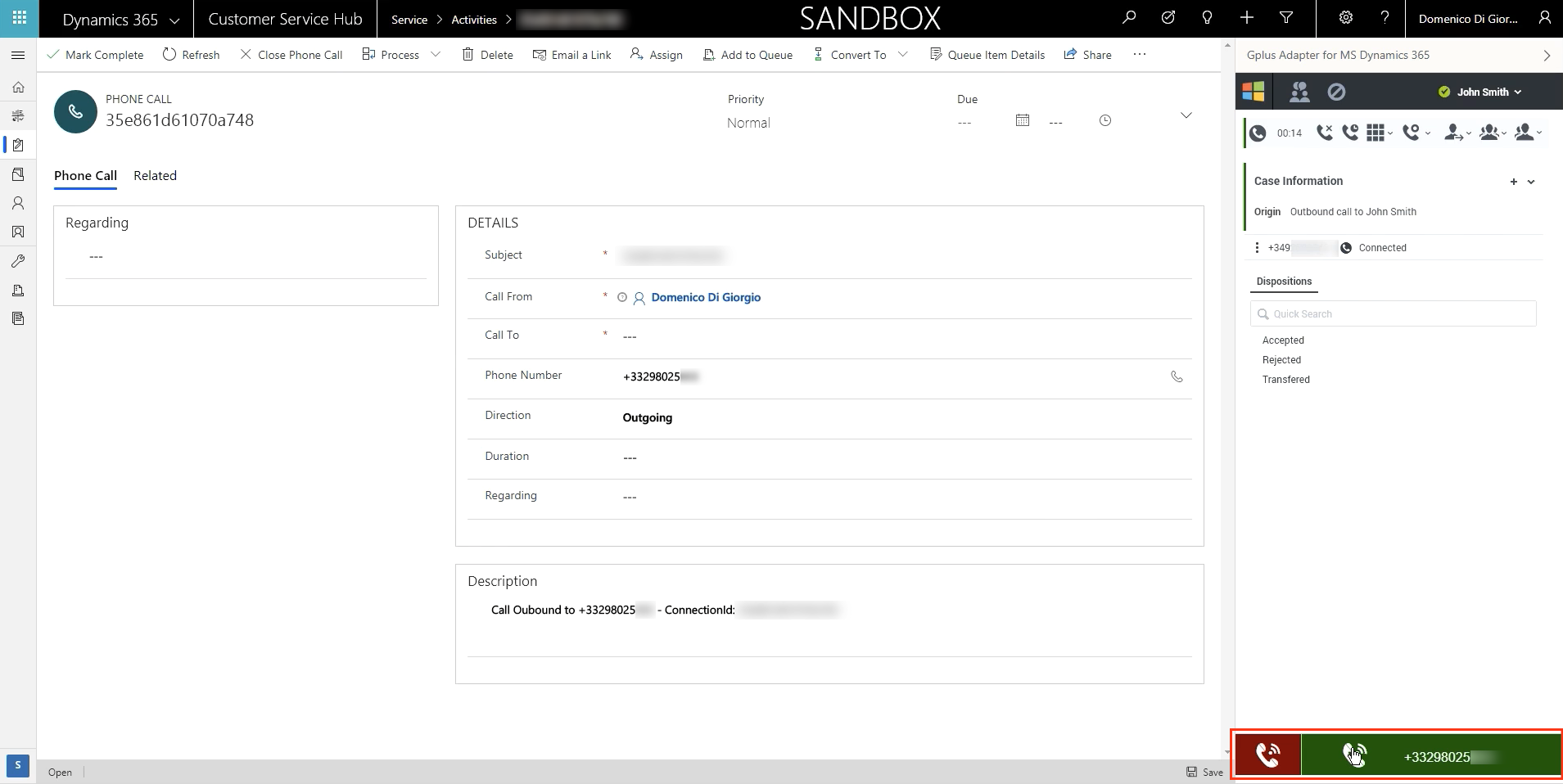This screenshot has height=784, width=1563.
Task: Select the Rejected disposition
Action: 1281,360
